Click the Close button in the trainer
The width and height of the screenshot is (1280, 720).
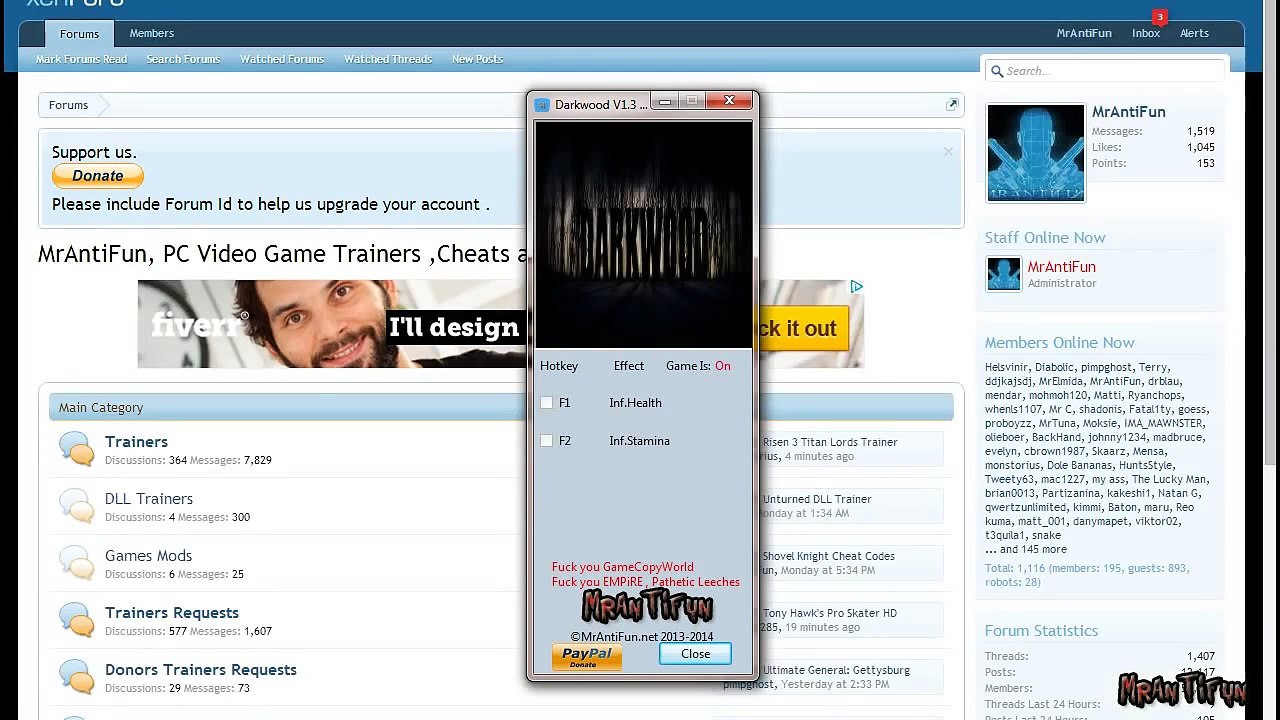[695, 654]
